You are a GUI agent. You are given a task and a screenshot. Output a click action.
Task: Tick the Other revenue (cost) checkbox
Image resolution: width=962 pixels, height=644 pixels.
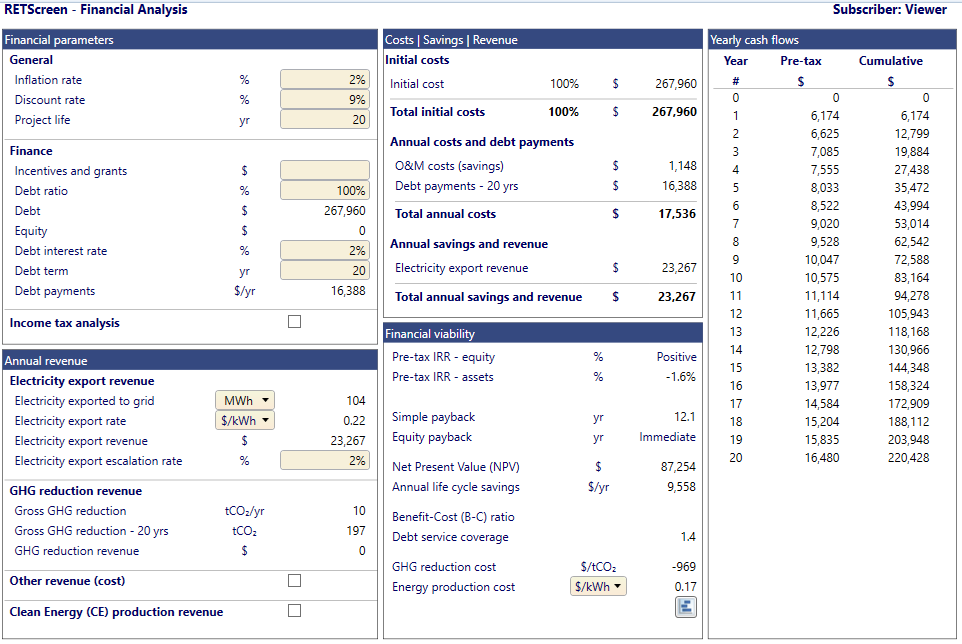(x=294, y=580)
